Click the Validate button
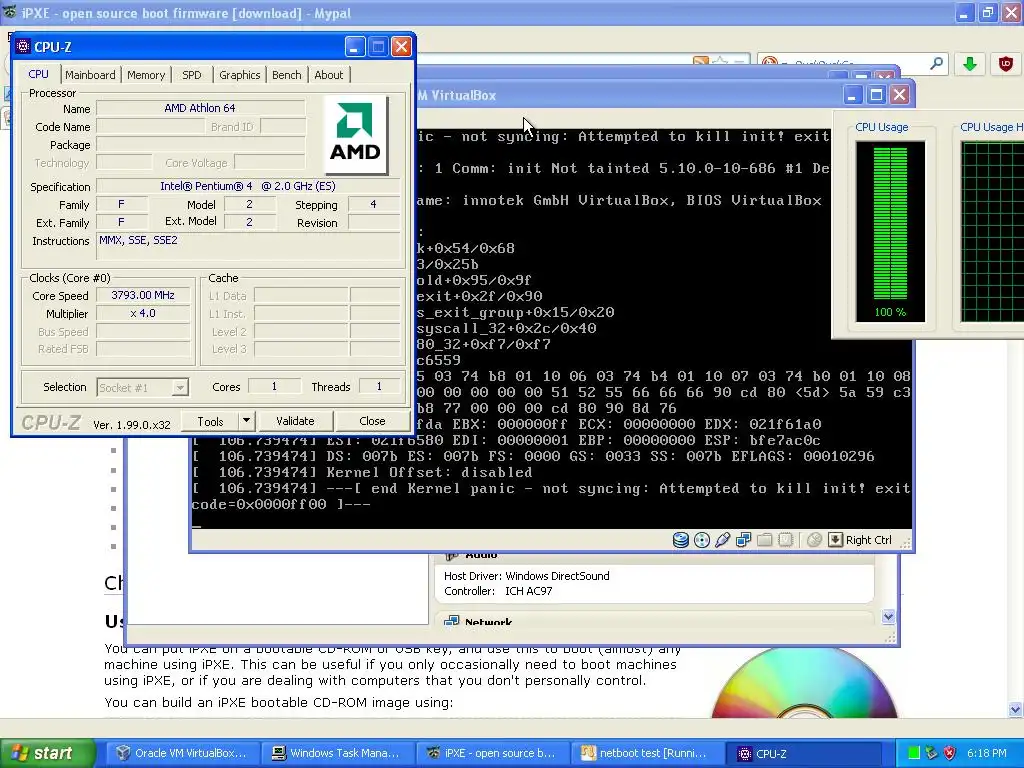1024x768 pixels. click(x=295, y=421)
